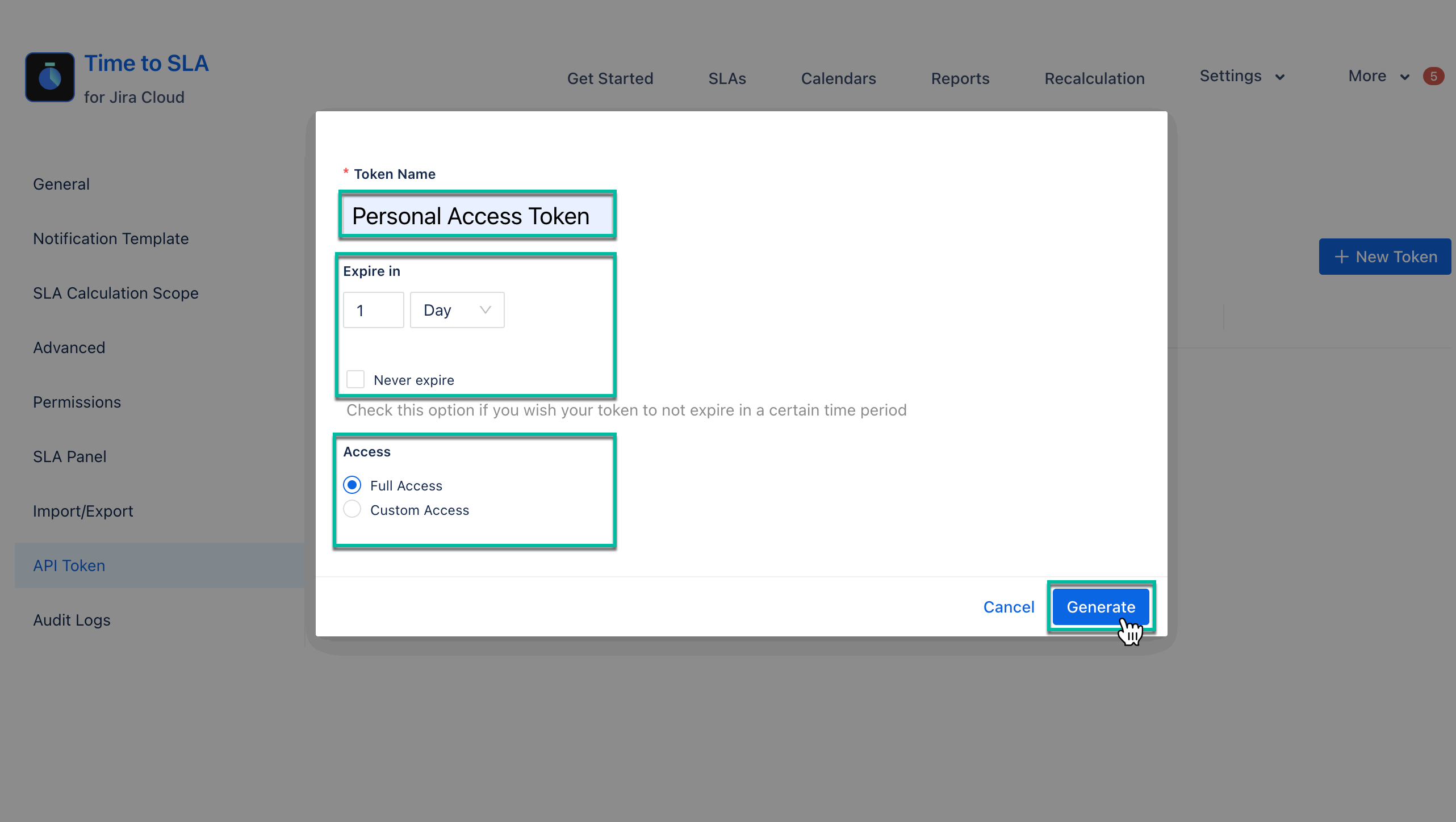Expand the More menu chevron
The width and height of the screenshot is (1456, 822).
pos(1405,77)
